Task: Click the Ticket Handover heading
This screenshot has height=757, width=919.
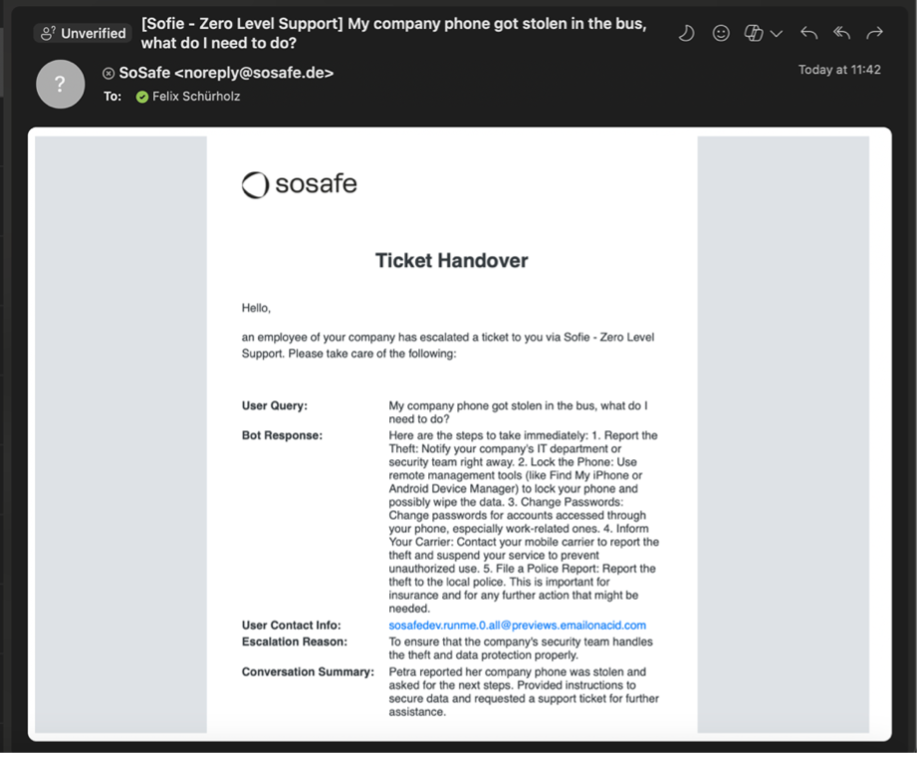Action: point(451,261)
